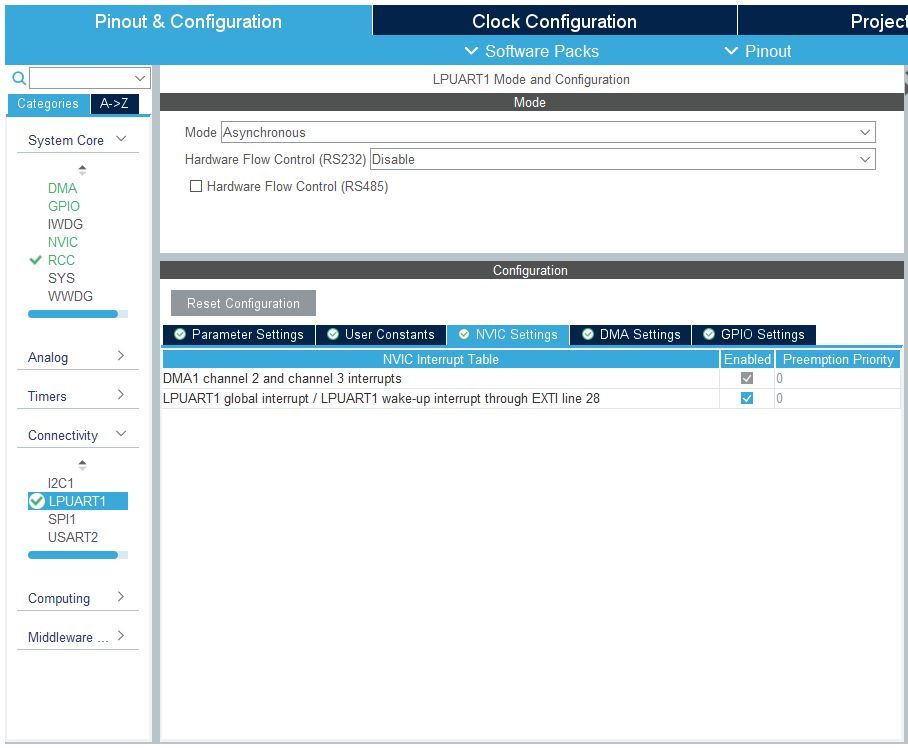Select SPI1 under Connectivity
908x748 pixels.
61,519
